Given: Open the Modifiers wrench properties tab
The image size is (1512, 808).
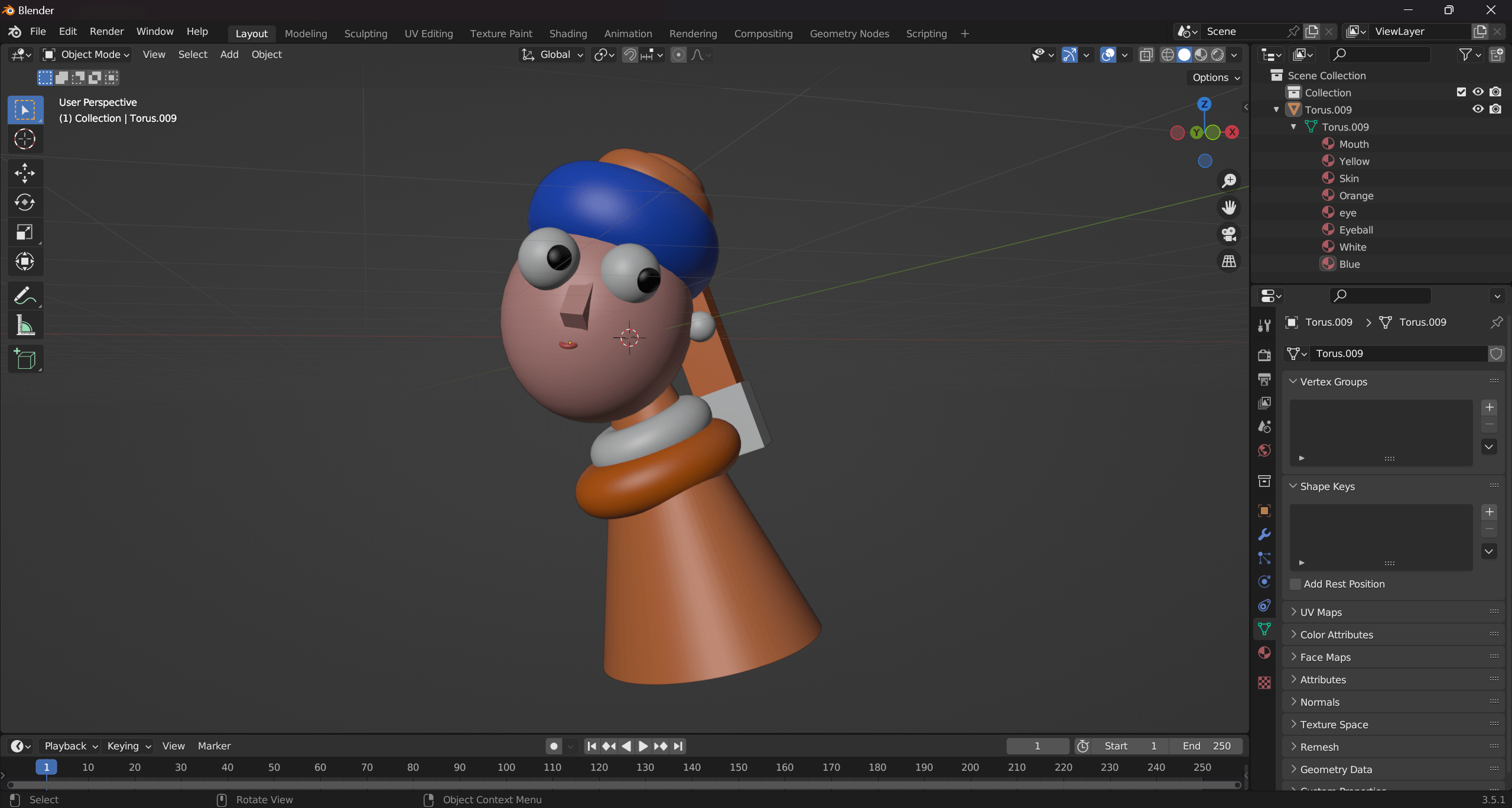Looking at the screenshot, I should click(1264, 534).
